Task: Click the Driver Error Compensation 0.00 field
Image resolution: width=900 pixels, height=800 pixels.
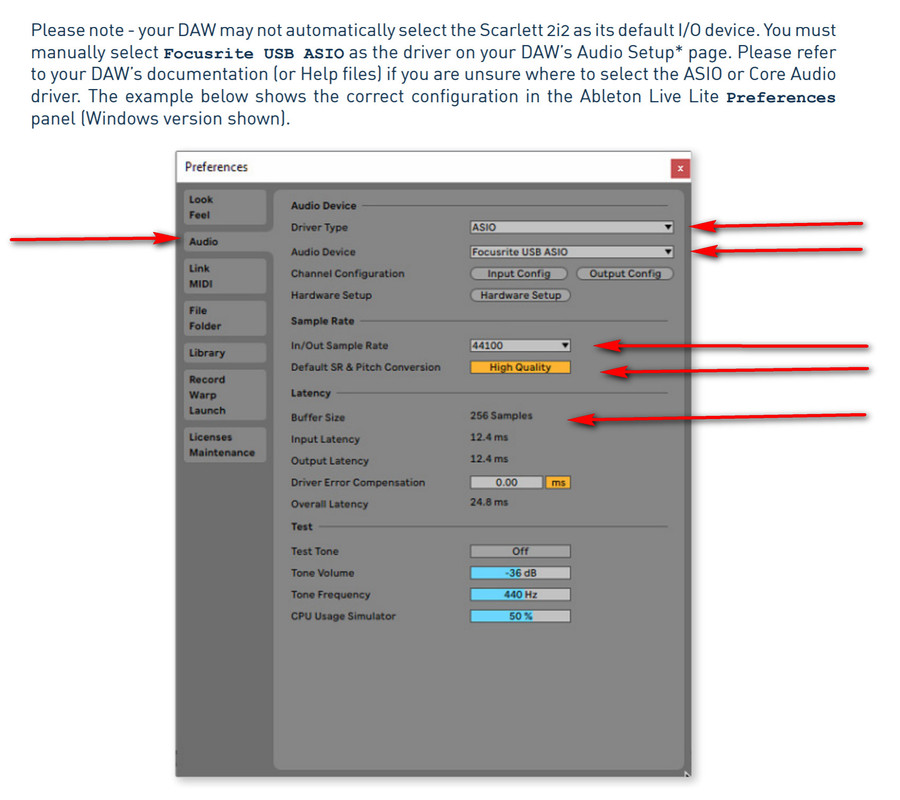Action: click(x=506, y=483)
